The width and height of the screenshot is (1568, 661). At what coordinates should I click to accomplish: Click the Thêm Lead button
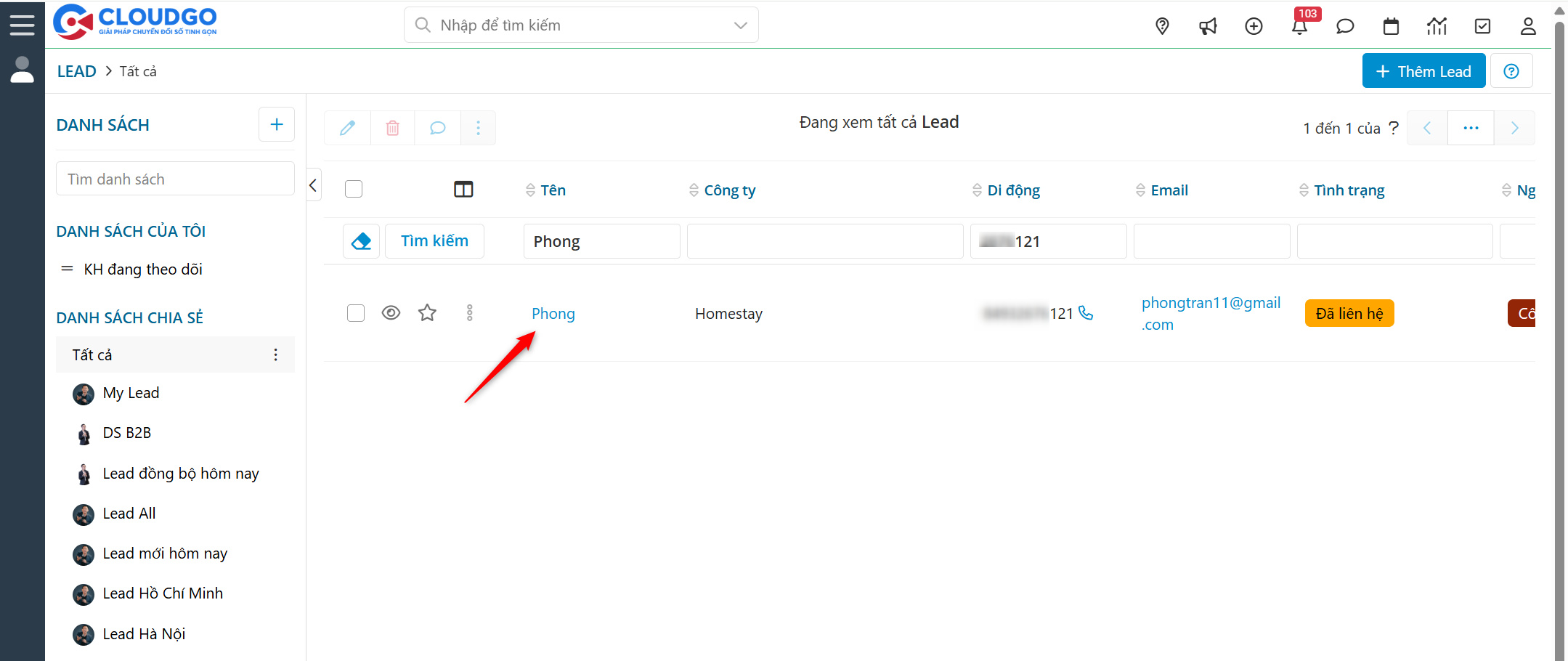pos(1423,70)
